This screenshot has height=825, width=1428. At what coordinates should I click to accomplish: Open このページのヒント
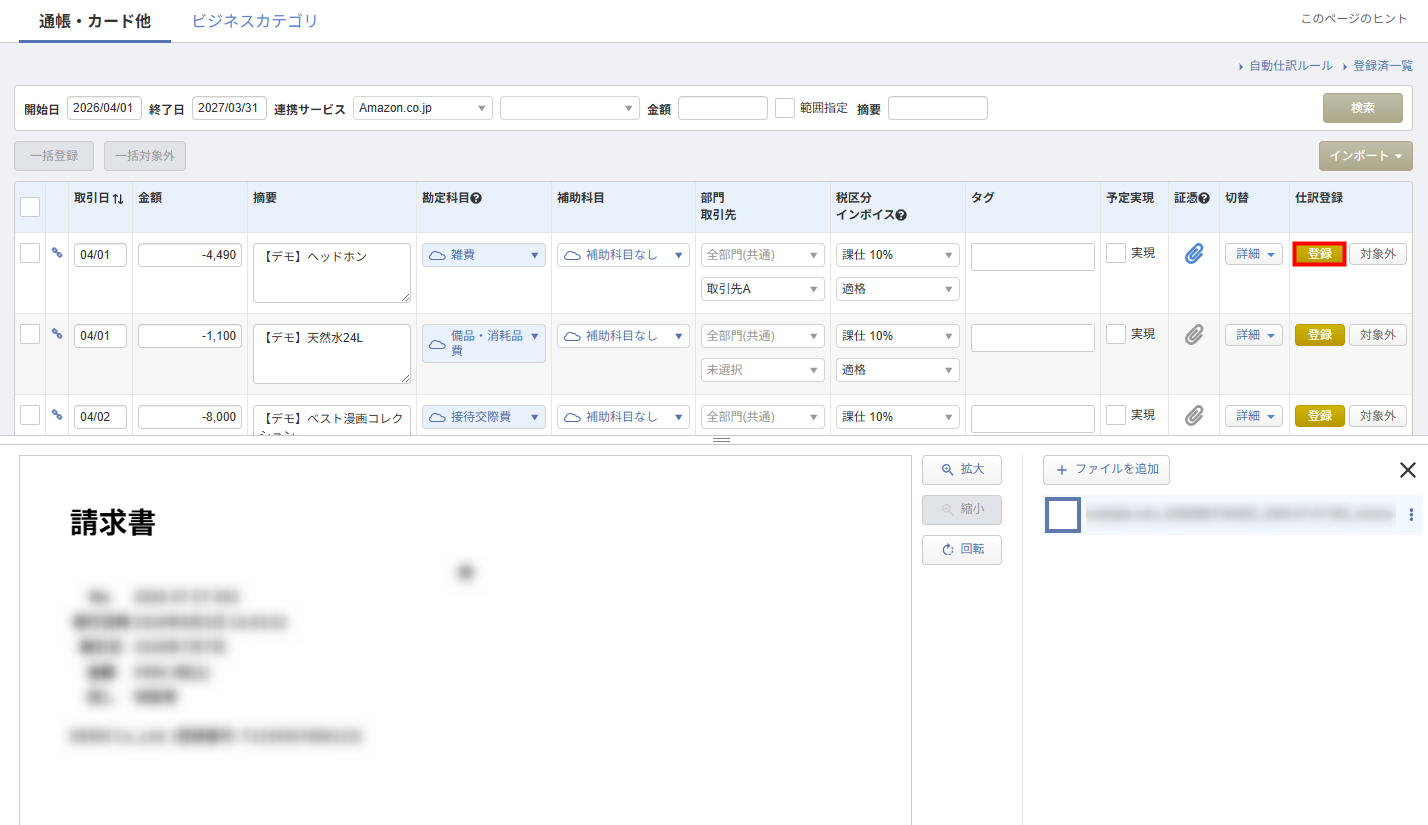[1354, 19]
